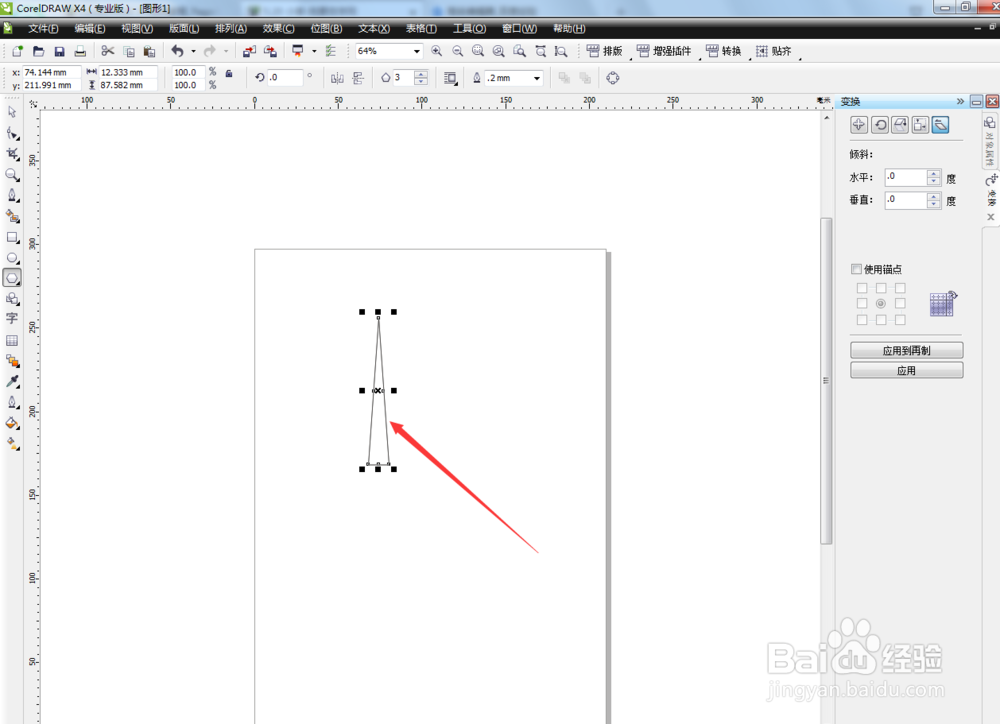
Task: Open a file from toolbar
Action: pos(38,51)
